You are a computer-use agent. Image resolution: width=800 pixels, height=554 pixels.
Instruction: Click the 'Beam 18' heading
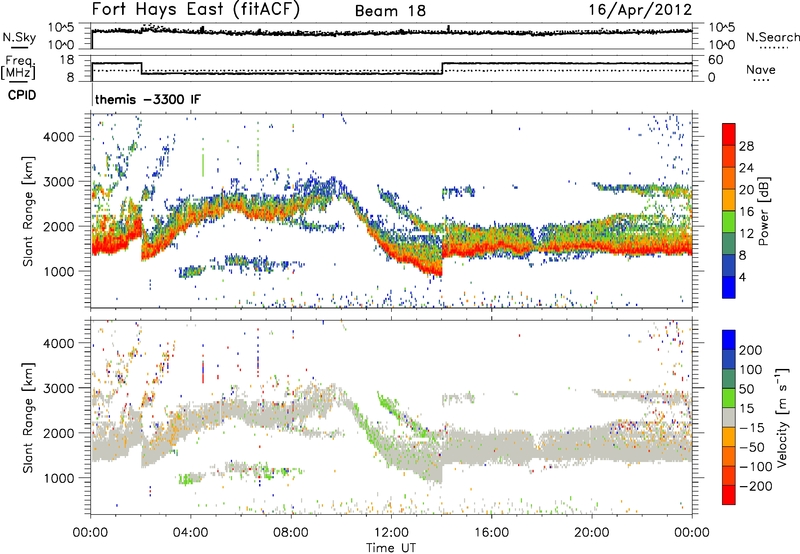390,11
